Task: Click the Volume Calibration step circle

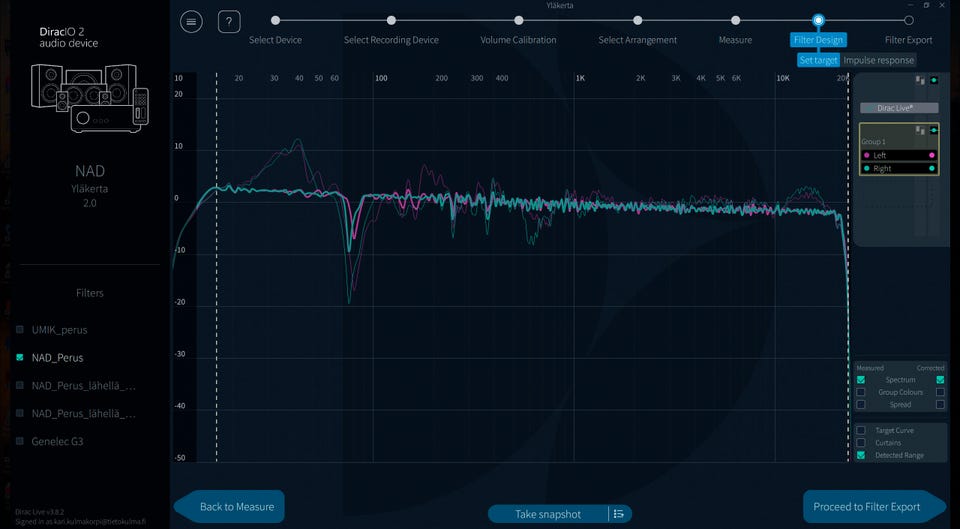Action: coord(519,20)
